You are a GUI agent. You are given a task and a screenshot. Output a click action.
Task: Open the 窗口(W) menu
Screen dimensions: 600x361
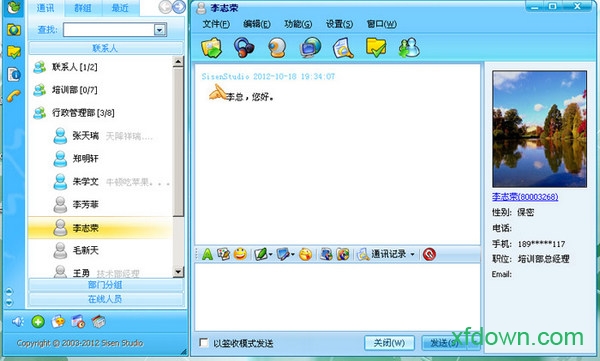[x=381, y=24]
